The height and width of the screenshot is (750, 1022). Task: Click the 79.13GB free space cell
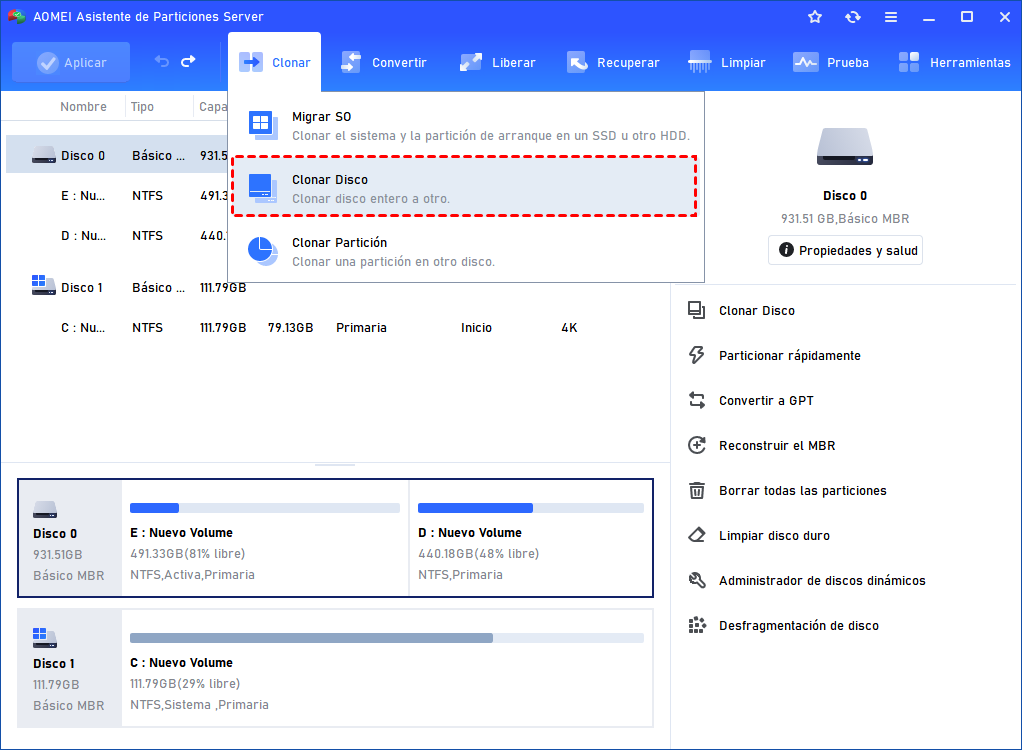click(x=291, y=328)
